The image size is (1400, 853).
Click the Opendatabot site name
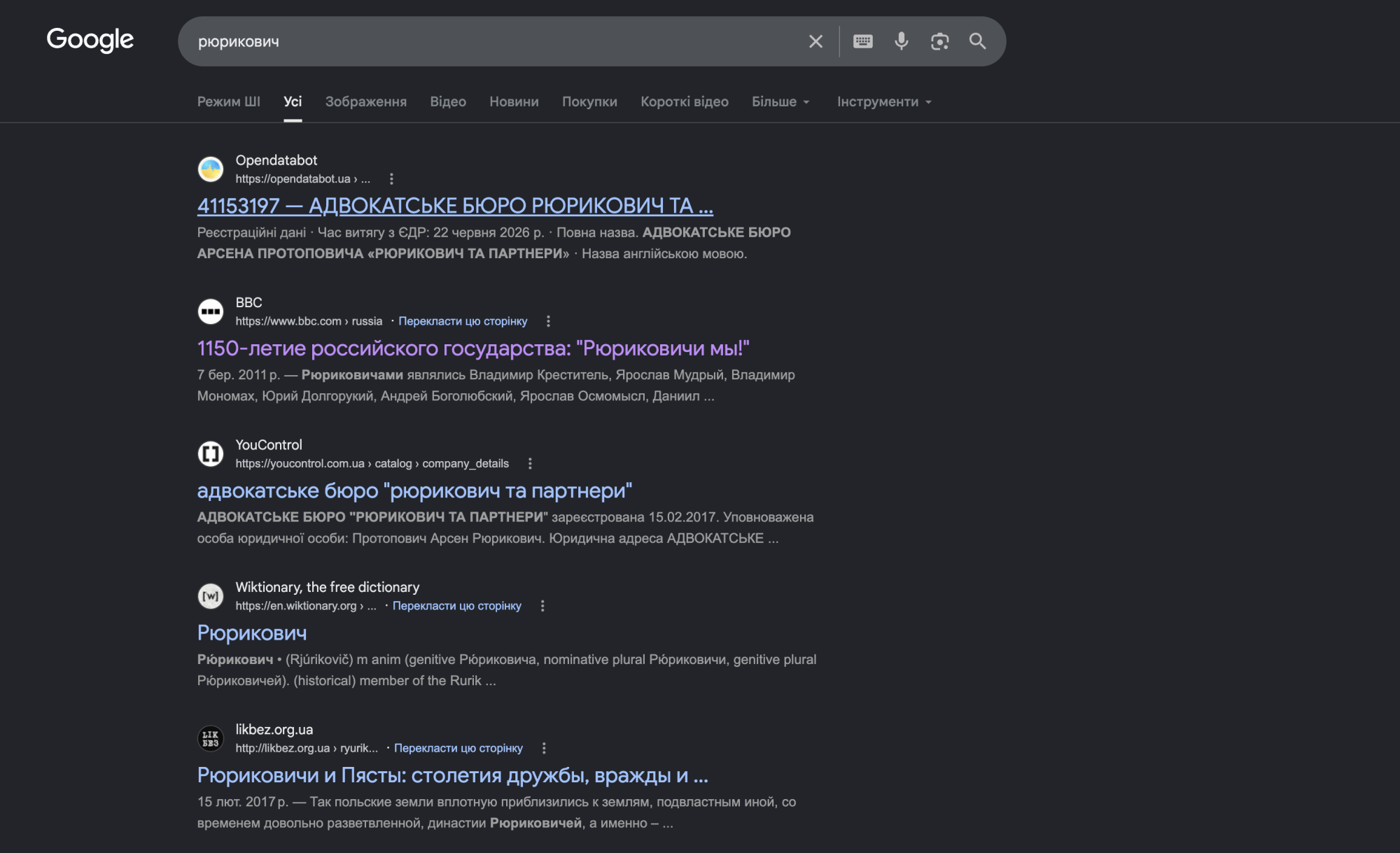tap(276, 160)
